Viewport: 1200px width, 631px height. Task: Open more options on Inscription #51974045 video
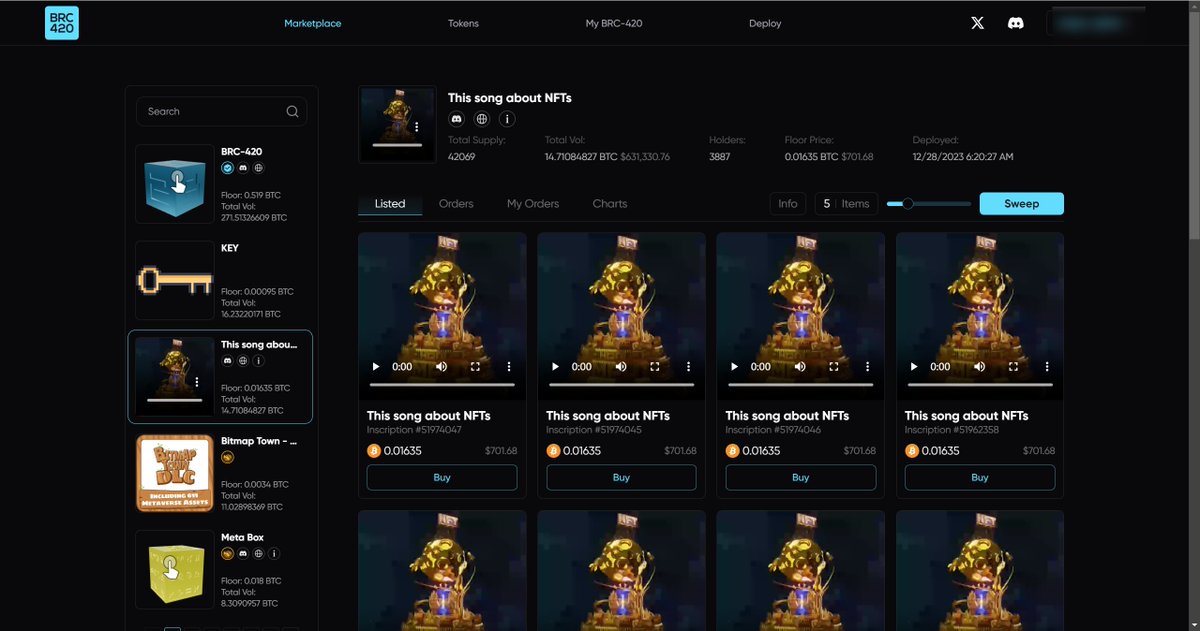tap(688, 367)
